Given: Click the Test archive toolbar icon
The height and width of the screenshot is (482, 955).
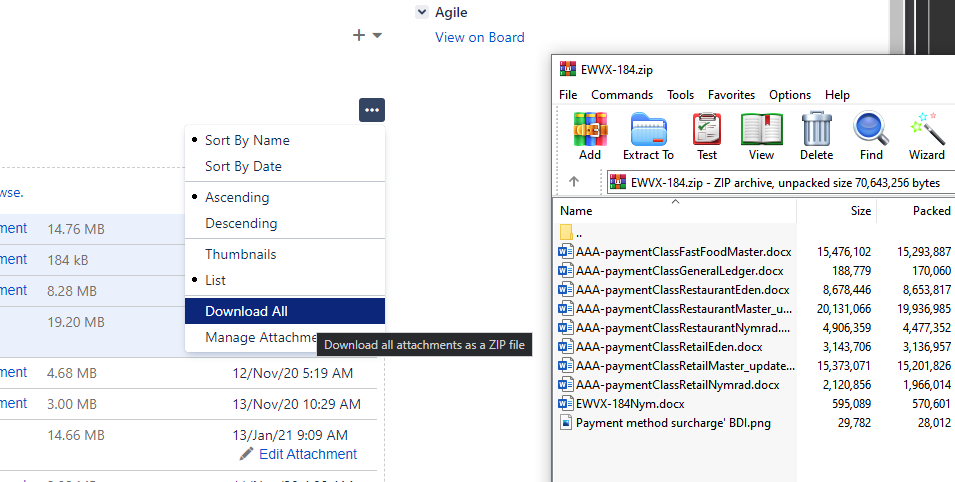Looking at the screenshot, I should 707,136.
